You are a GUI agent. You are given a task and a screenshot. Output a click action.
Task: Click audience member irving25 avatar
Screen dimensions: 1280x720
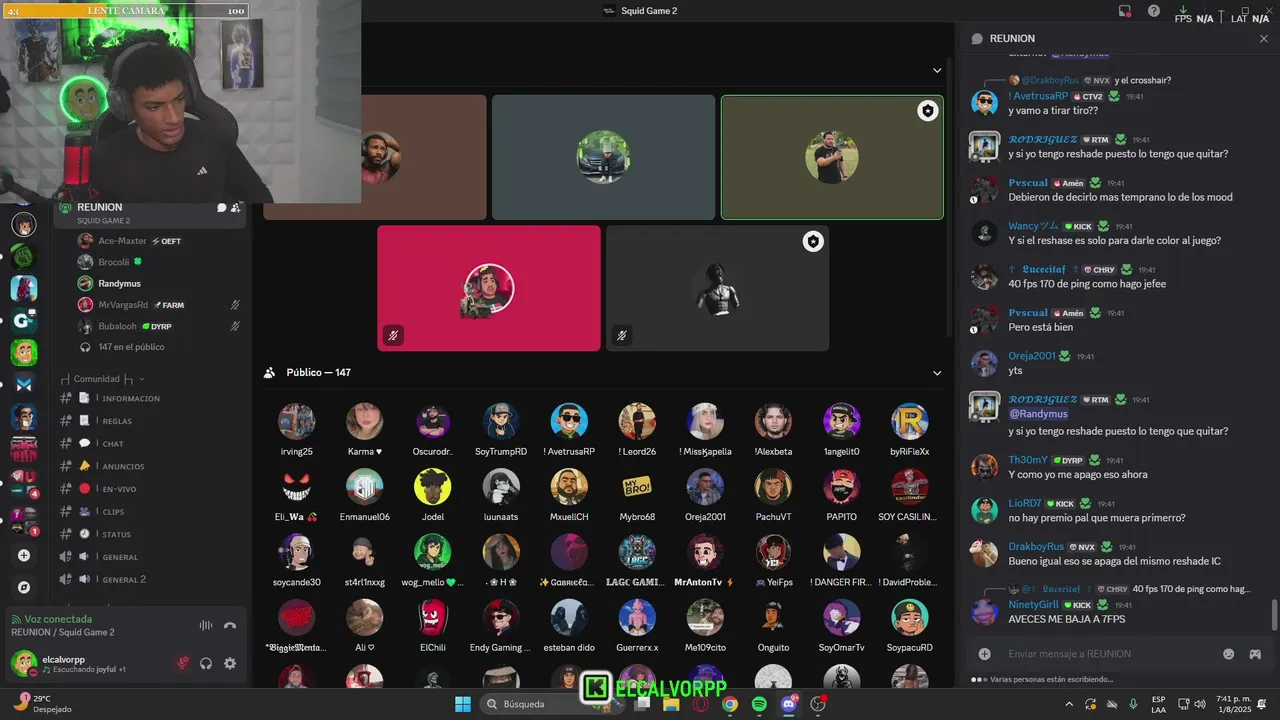(x=296, y=421)
